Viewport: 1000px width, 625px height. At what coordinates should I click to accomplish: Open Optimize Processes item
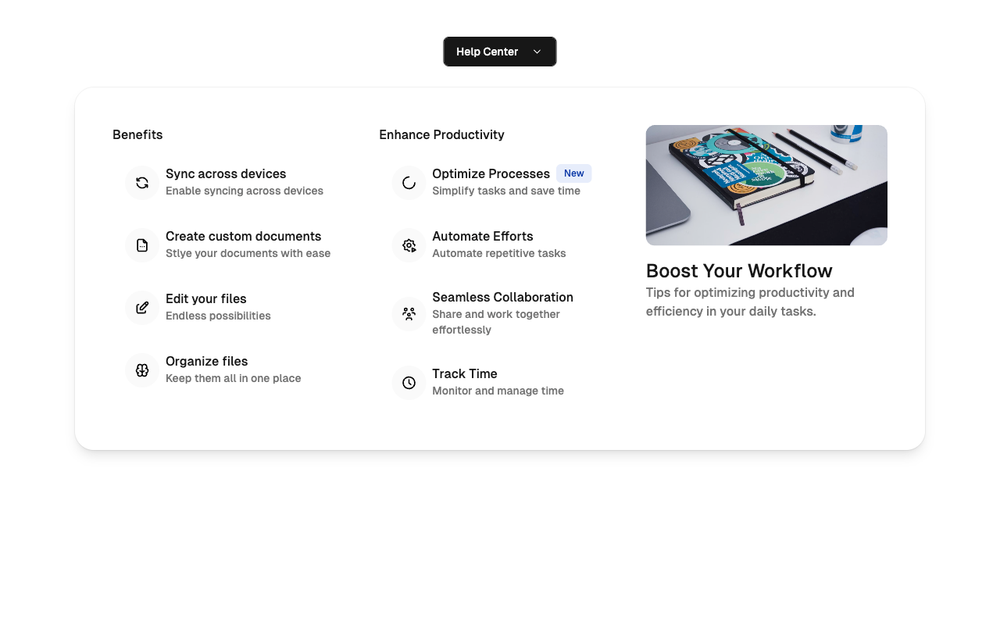[x=491, y=173]
